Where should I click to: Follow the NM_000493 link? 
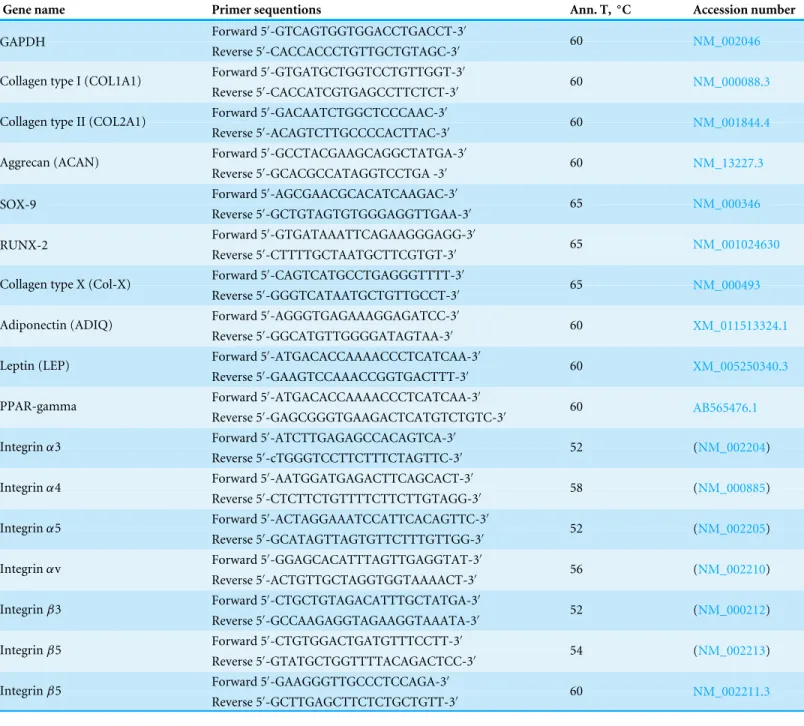[726, 285]
